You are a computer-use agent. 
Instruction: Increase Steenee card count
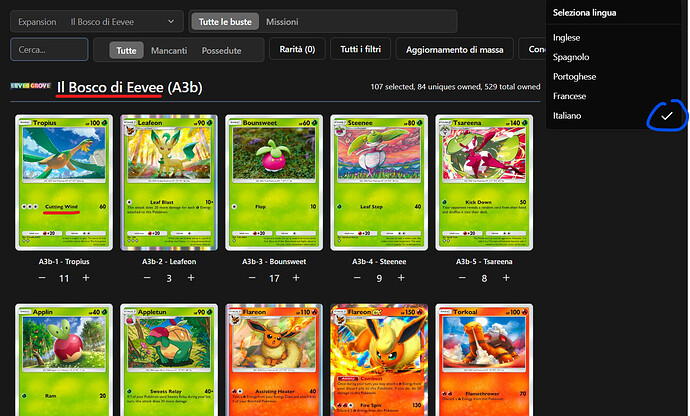click(401, 278)
